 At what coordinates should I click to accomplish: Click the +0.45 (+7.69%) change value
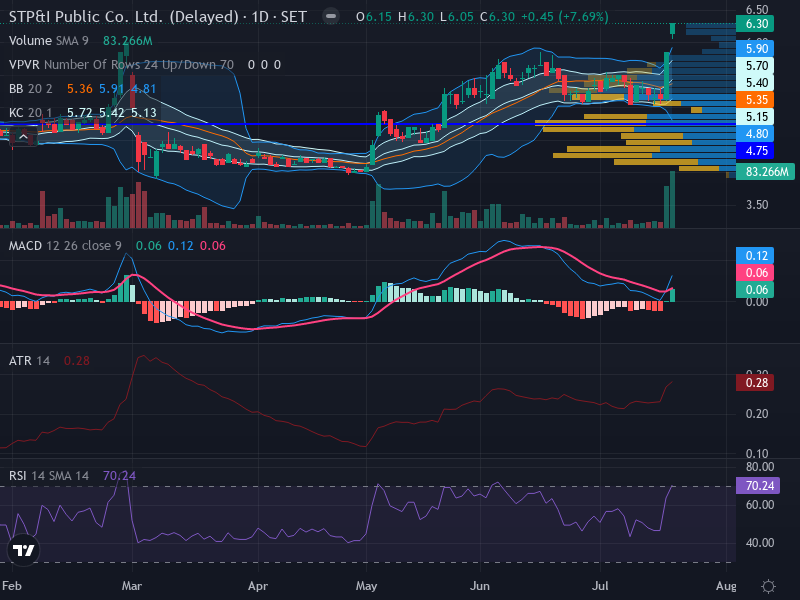tap(564, 17)
